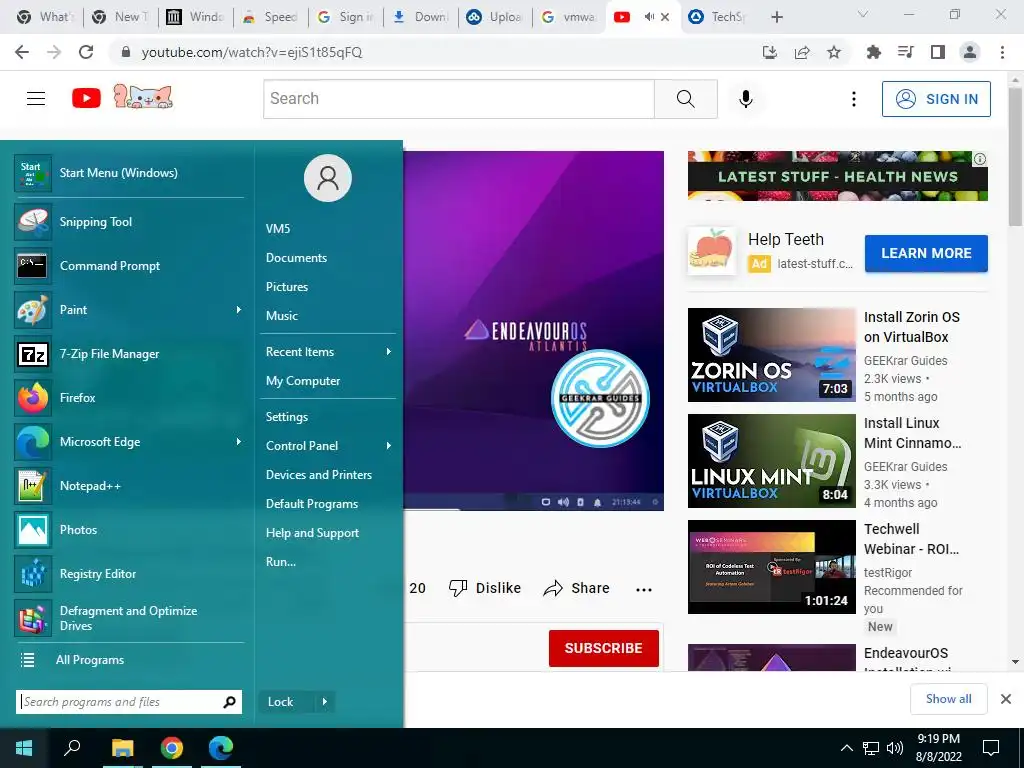
Task: Start voice search with the microphone icon
Action: pos(746,99)
